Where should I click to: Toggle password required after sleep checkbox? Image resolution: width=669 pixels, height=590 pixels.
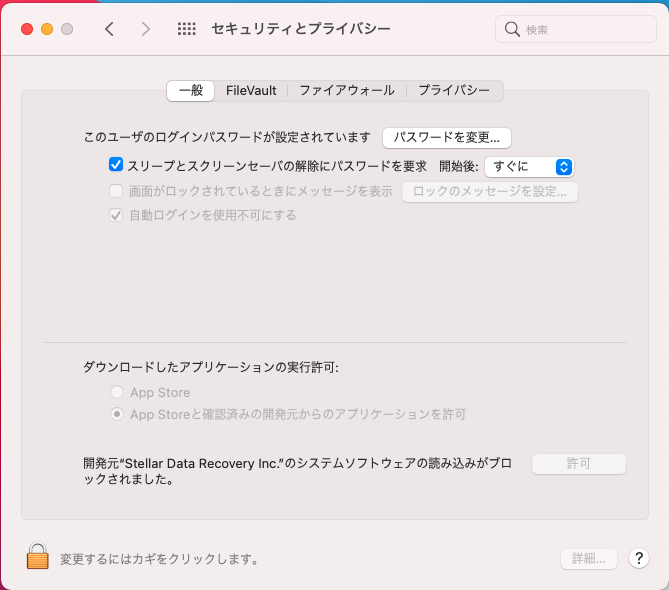click(116, 165)
